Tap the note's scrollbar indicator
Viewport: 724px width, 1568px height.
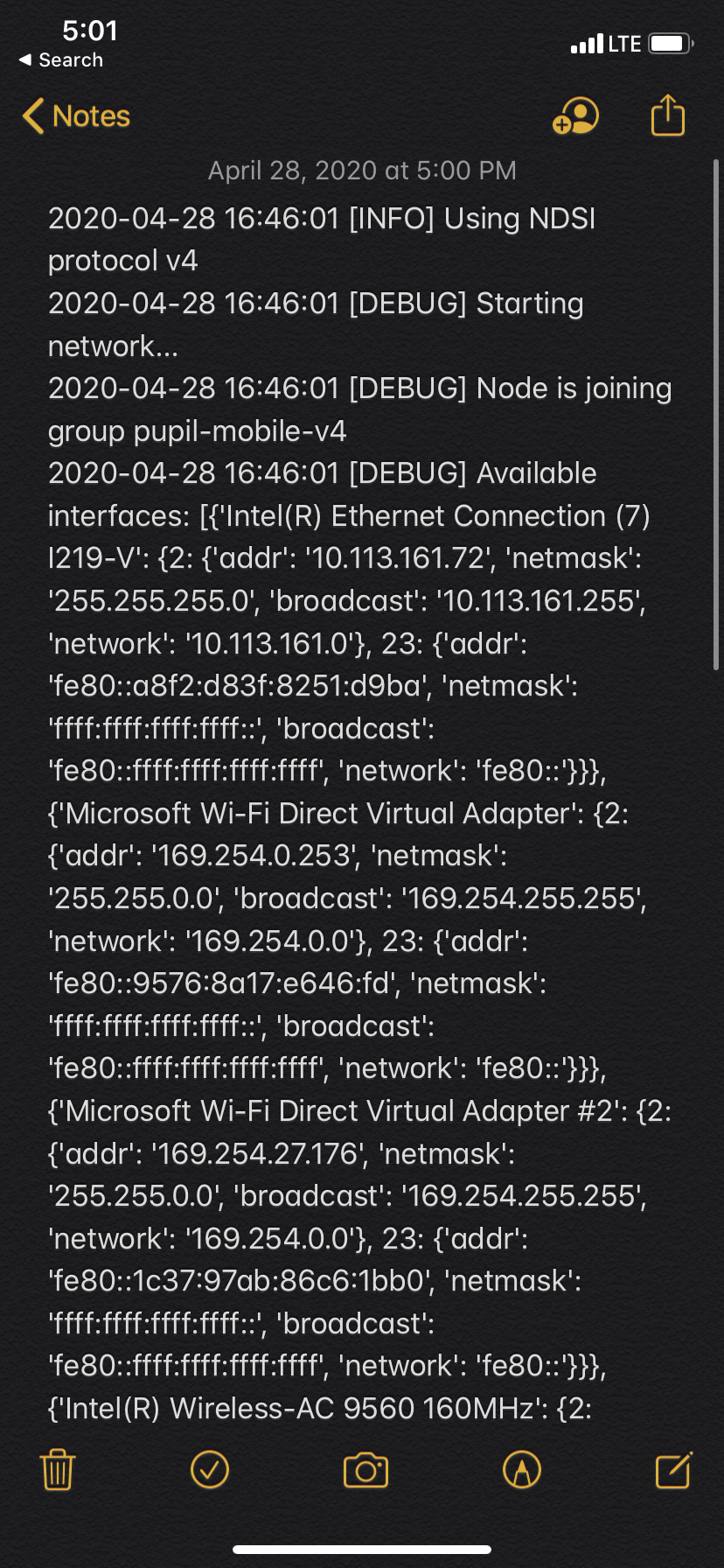[x=716, y=415]
